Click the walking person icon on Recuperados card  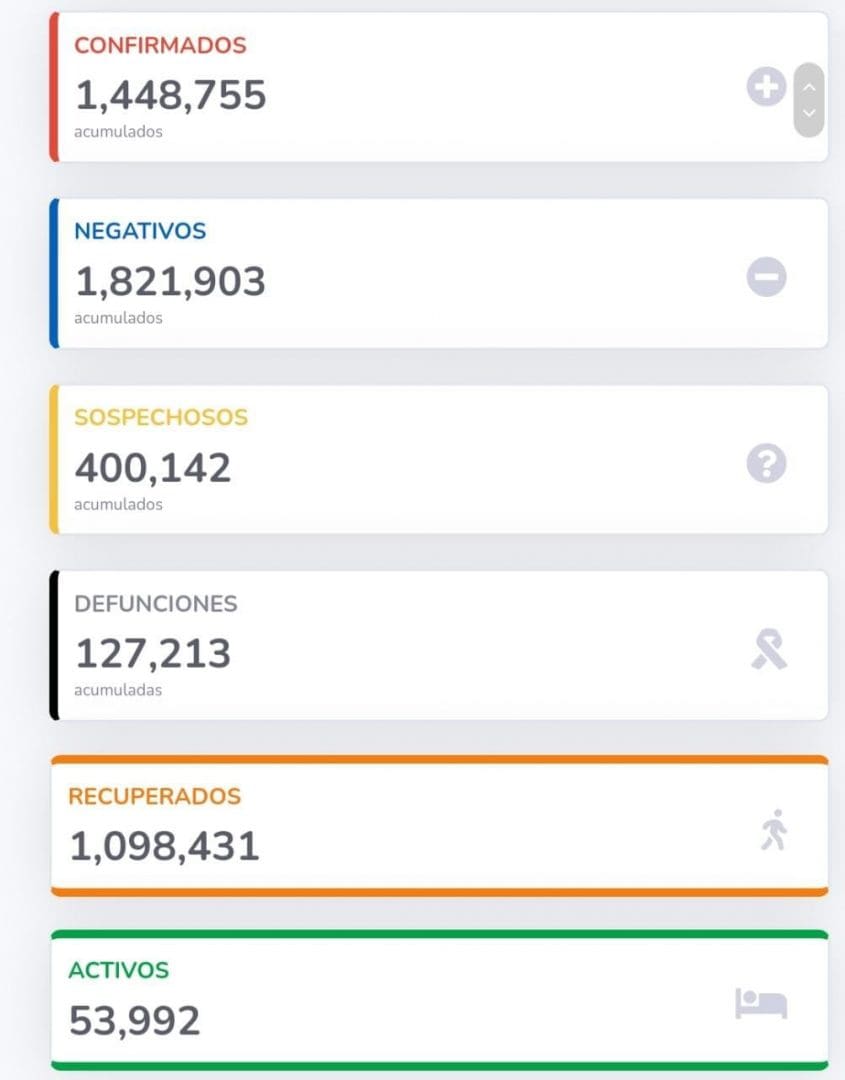click(775, 830)
